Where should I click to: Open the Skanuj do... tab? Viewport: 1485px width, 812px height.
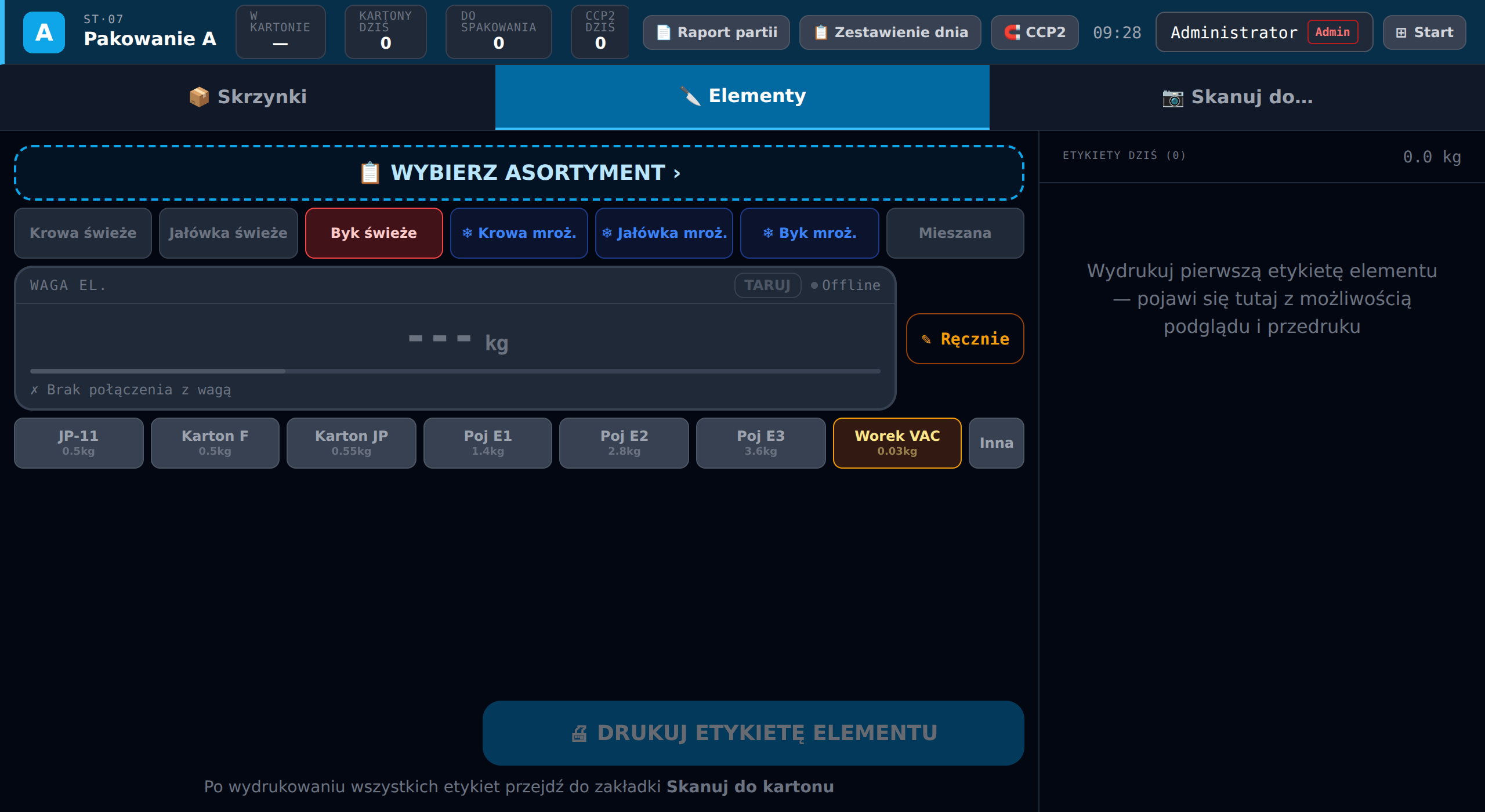(x=1237, y=97)
